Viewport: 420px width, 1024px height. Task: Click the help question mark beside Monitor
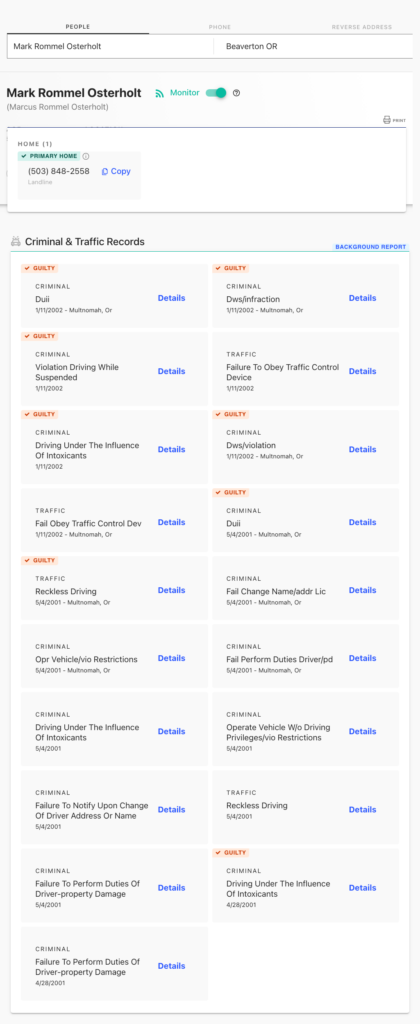pos(236,93)
